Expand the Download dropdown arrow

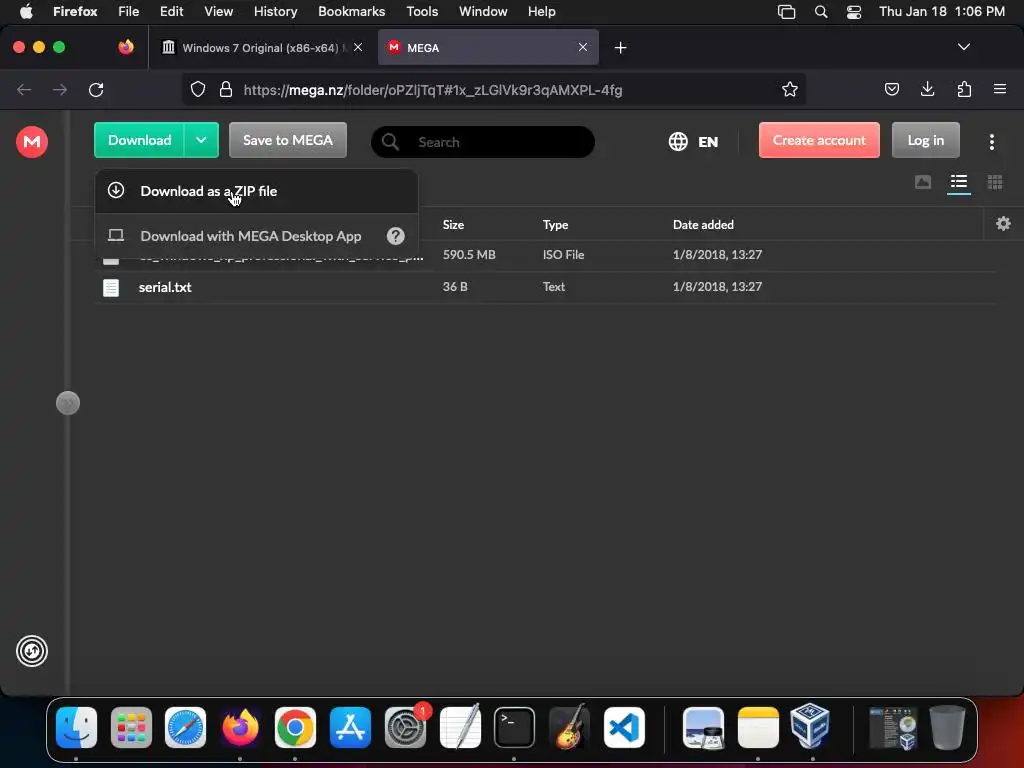point(201,140)
